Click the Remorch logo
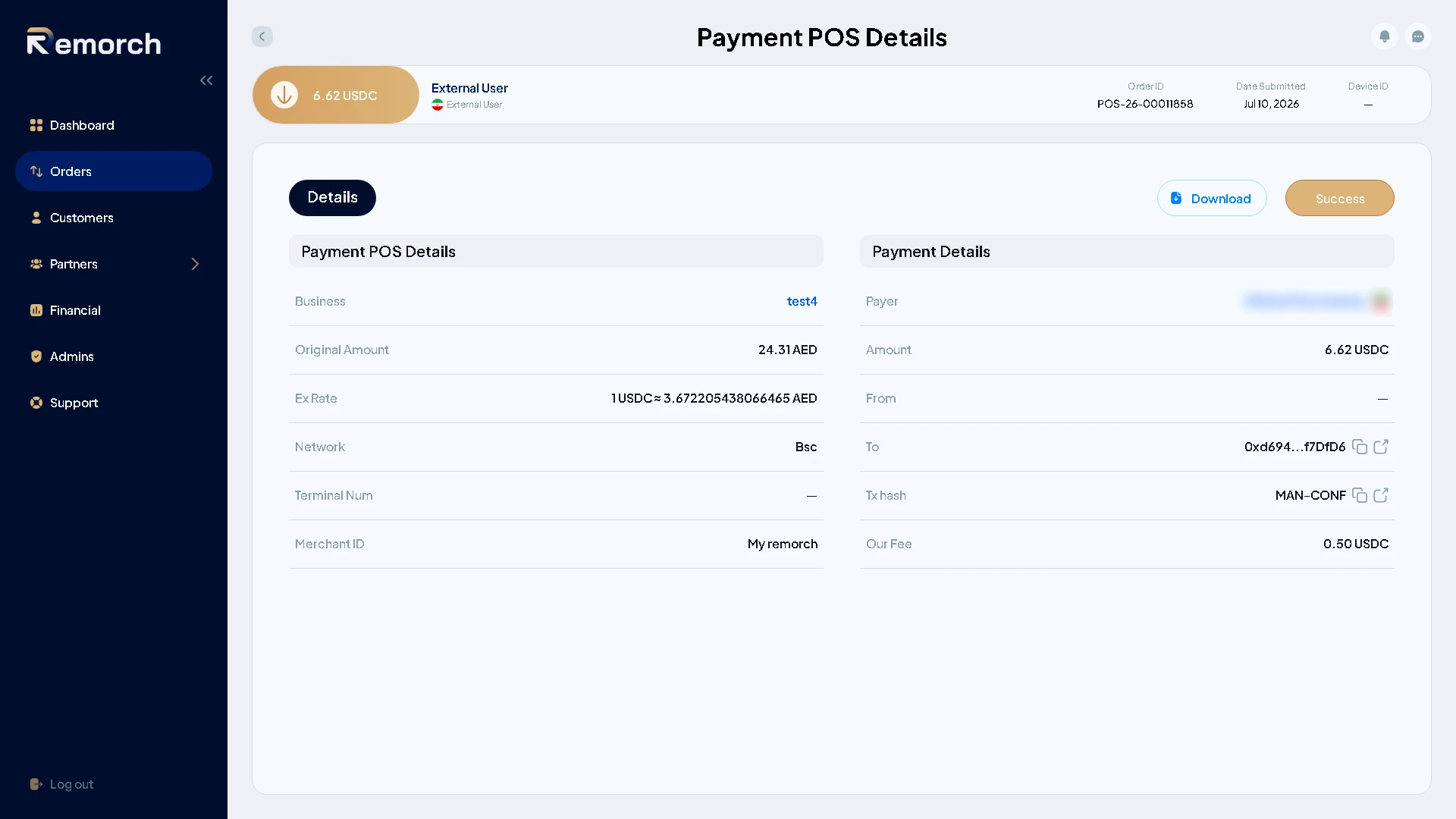 [94, 42]
